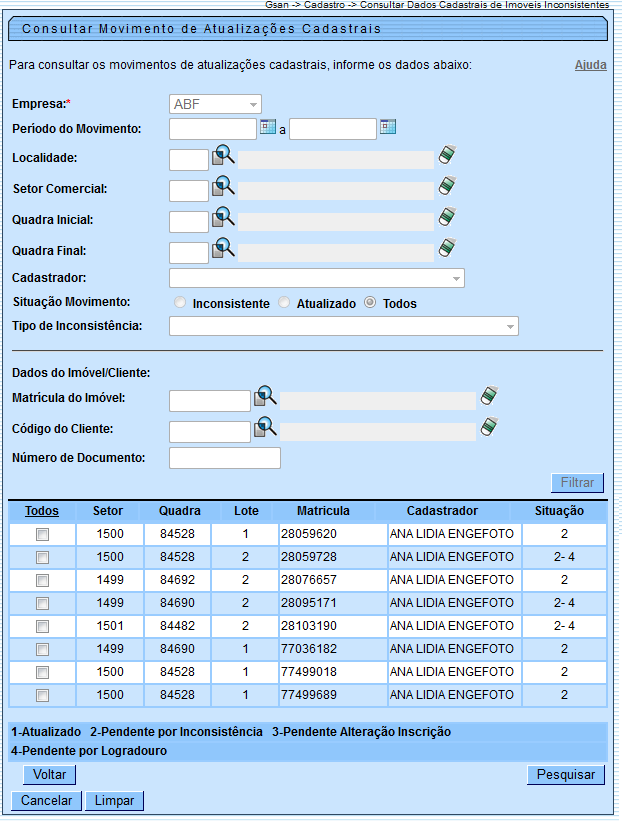
Task: Expand the Cadastrador dropdown list
Action: 317,278
